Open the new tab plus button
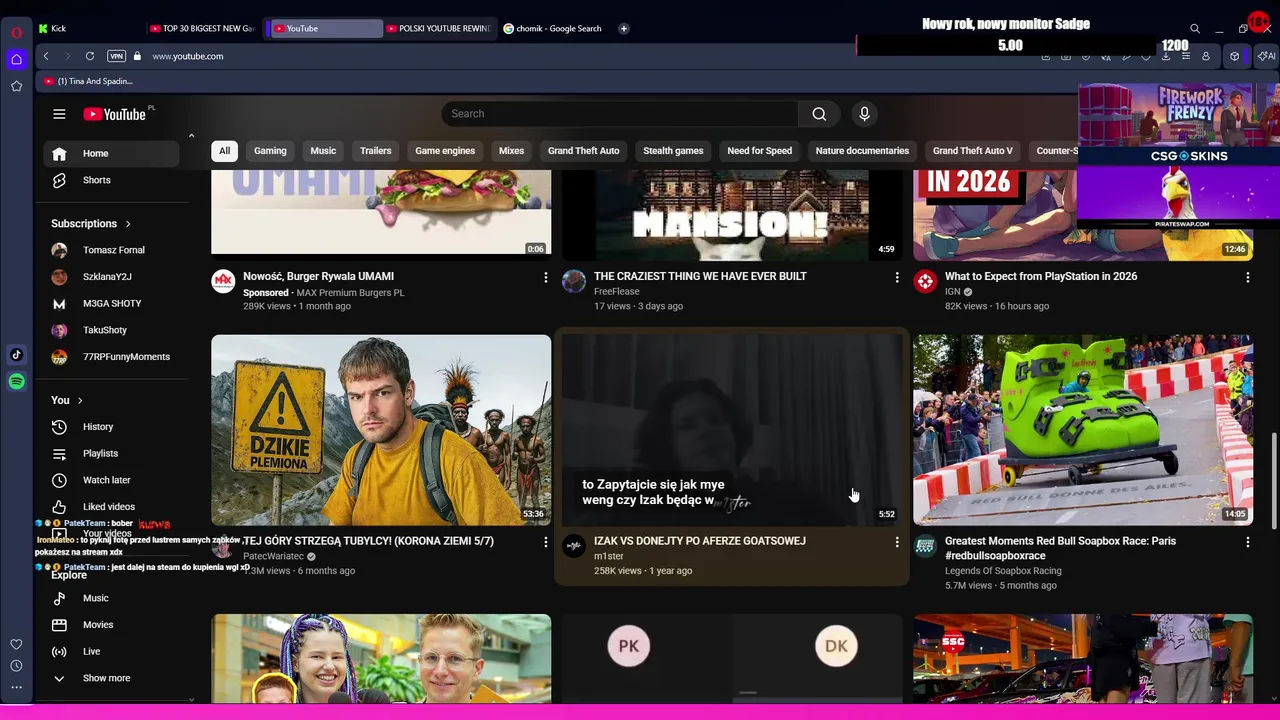This screenshot has width=1280, height=720. (624, 28)
